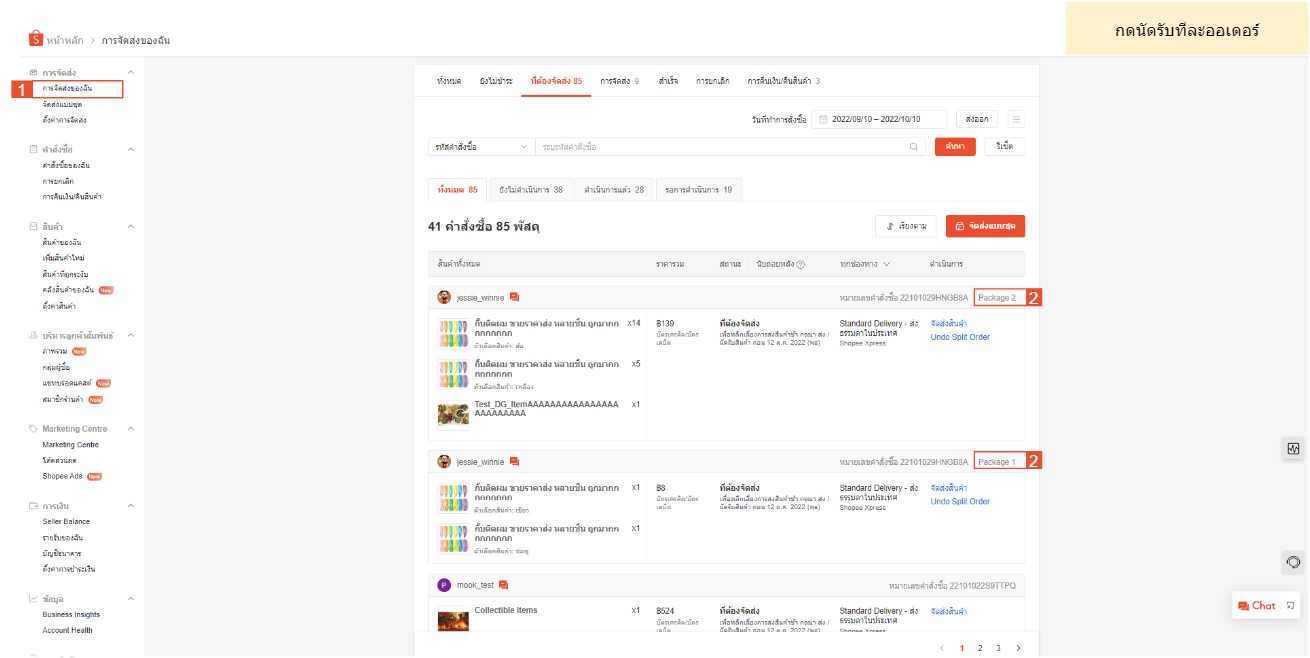Switch to the ยังไม่ชำระ tab
This screenshot has width=1310, height=658.
click(x=496, y=81)
